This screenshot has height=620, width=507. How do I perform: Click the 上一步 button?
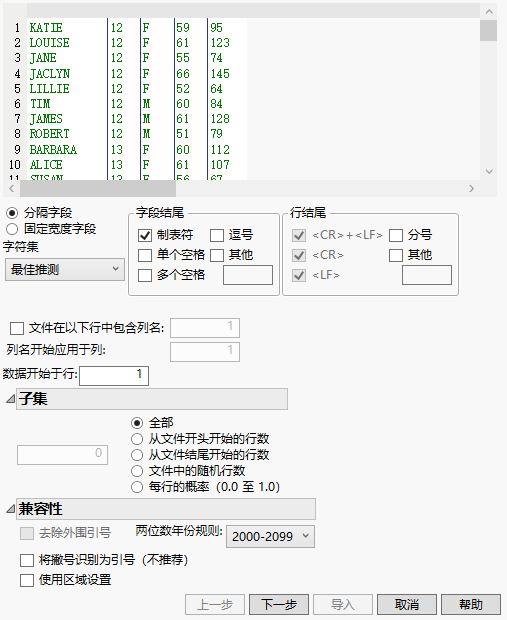(215, 605)
